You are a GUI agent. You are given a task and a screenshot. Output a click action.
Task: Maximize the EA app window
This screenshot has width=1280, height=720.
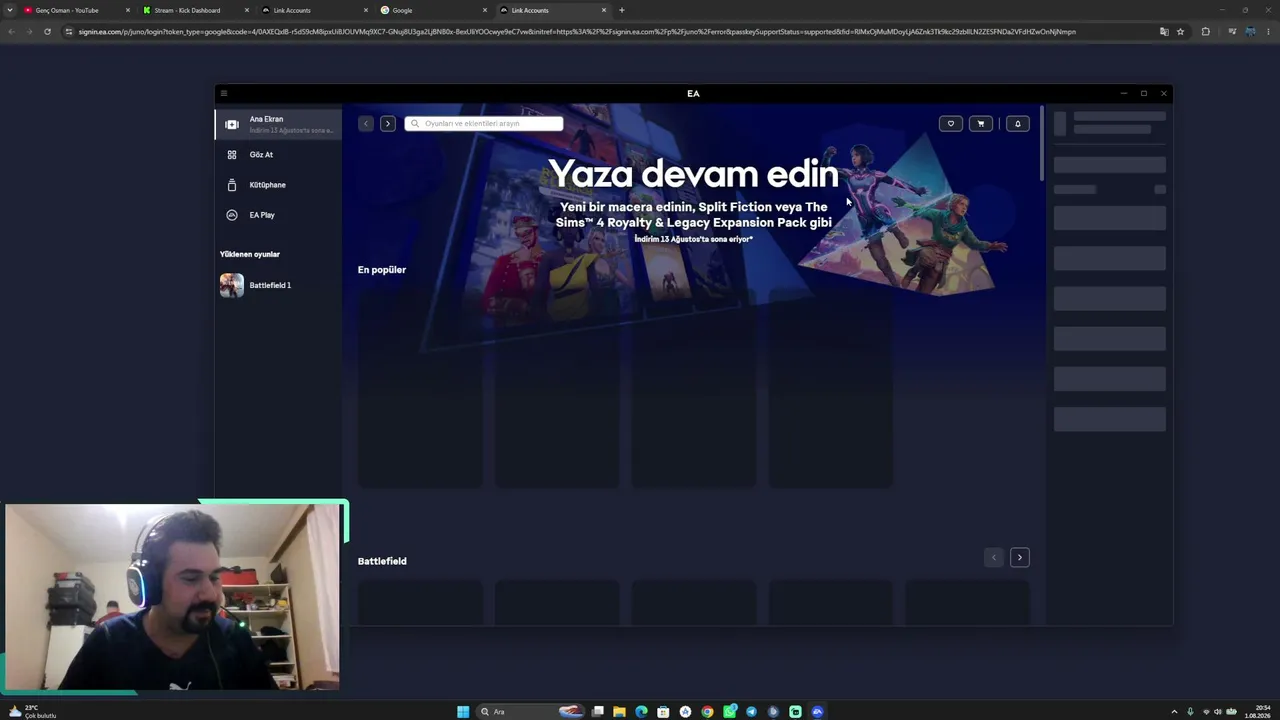[x=1144, y=93]
